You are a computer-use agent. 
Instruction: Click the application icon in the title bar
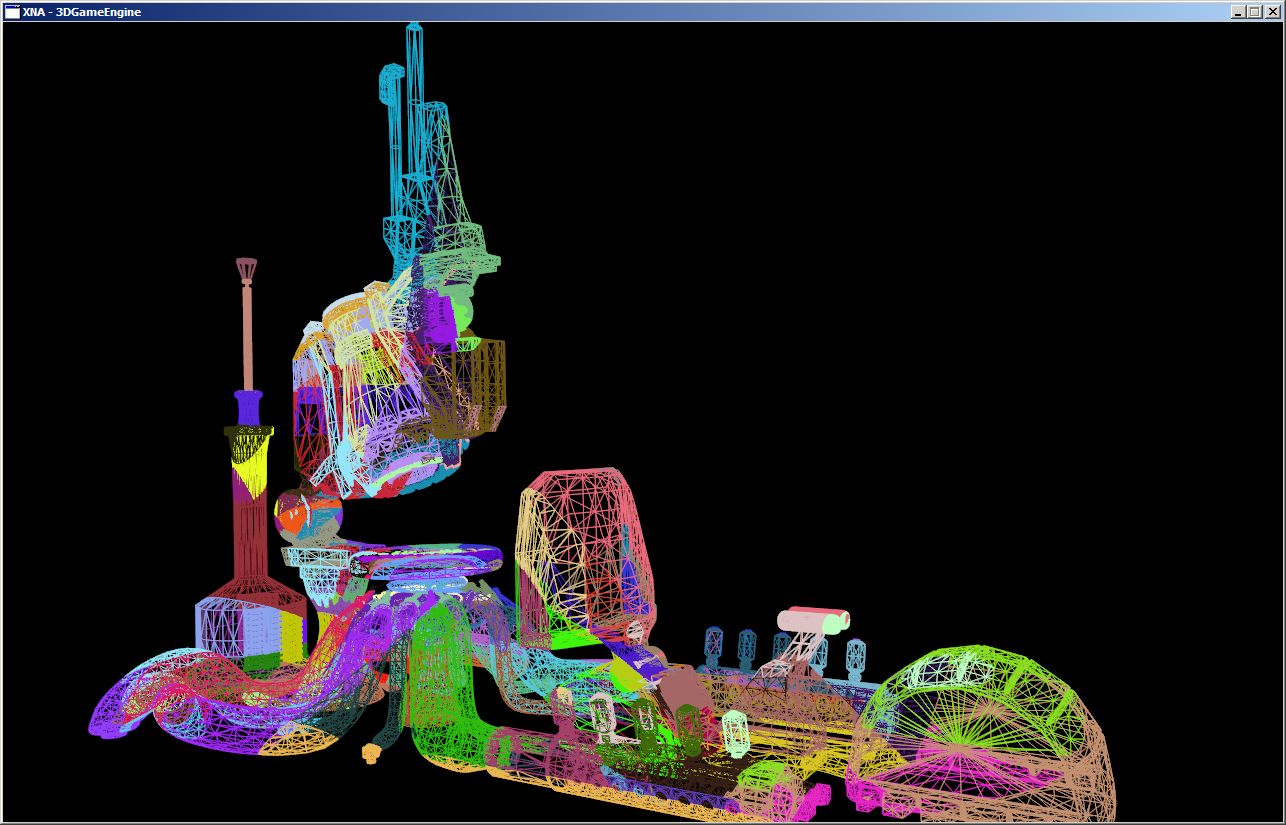click(x=12, y=12)
